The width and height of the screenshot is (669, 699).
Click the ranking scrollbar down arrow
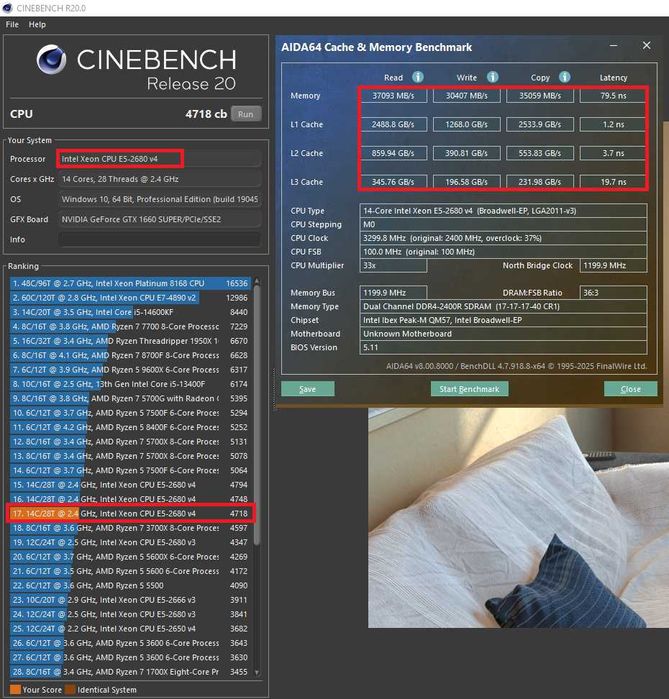click(x=257, y=672)
